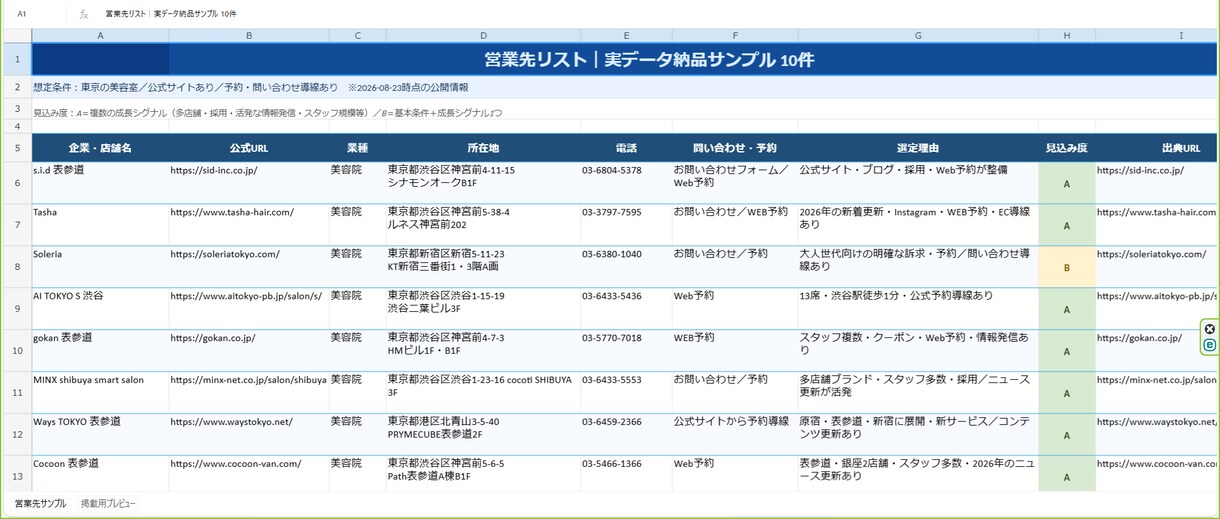
Task: Click phone number 03-5466-1366
Action: click(x=612, y=464)
